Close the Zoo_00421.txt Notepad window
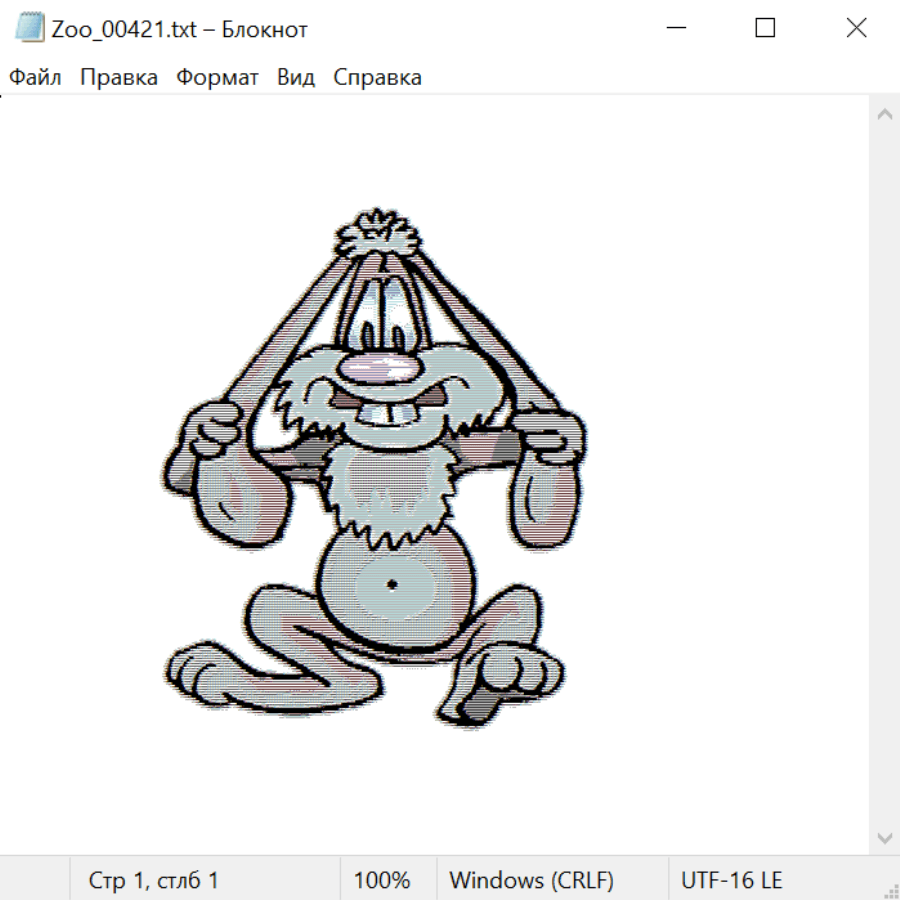This screenshot has height=900, width=900. coord(856,28)
